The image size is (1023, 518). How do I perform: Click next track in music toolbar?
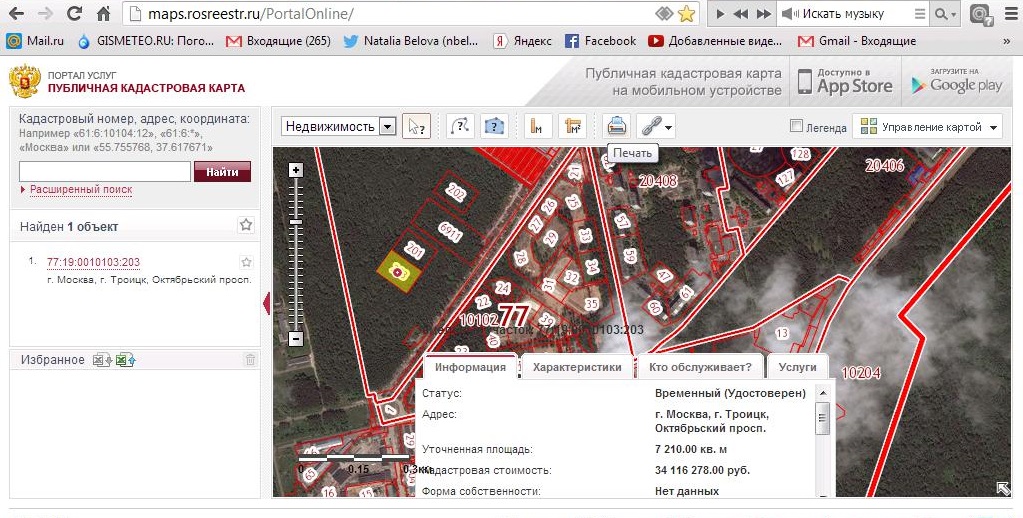point(763,14)
